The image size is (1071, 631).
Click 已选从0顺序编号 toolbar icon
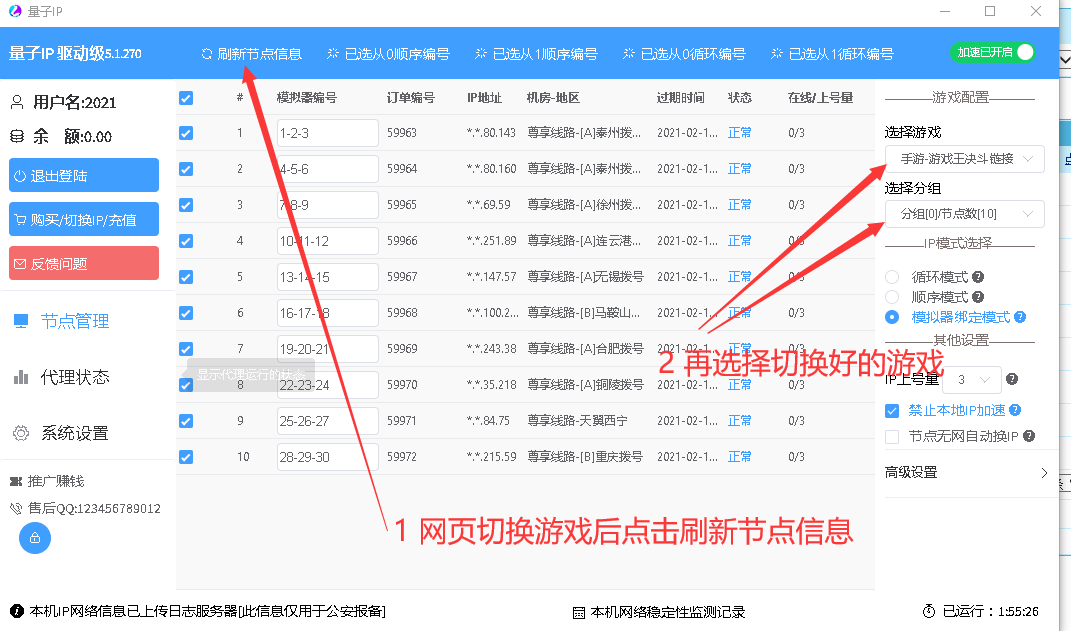[x=333, y=54]
